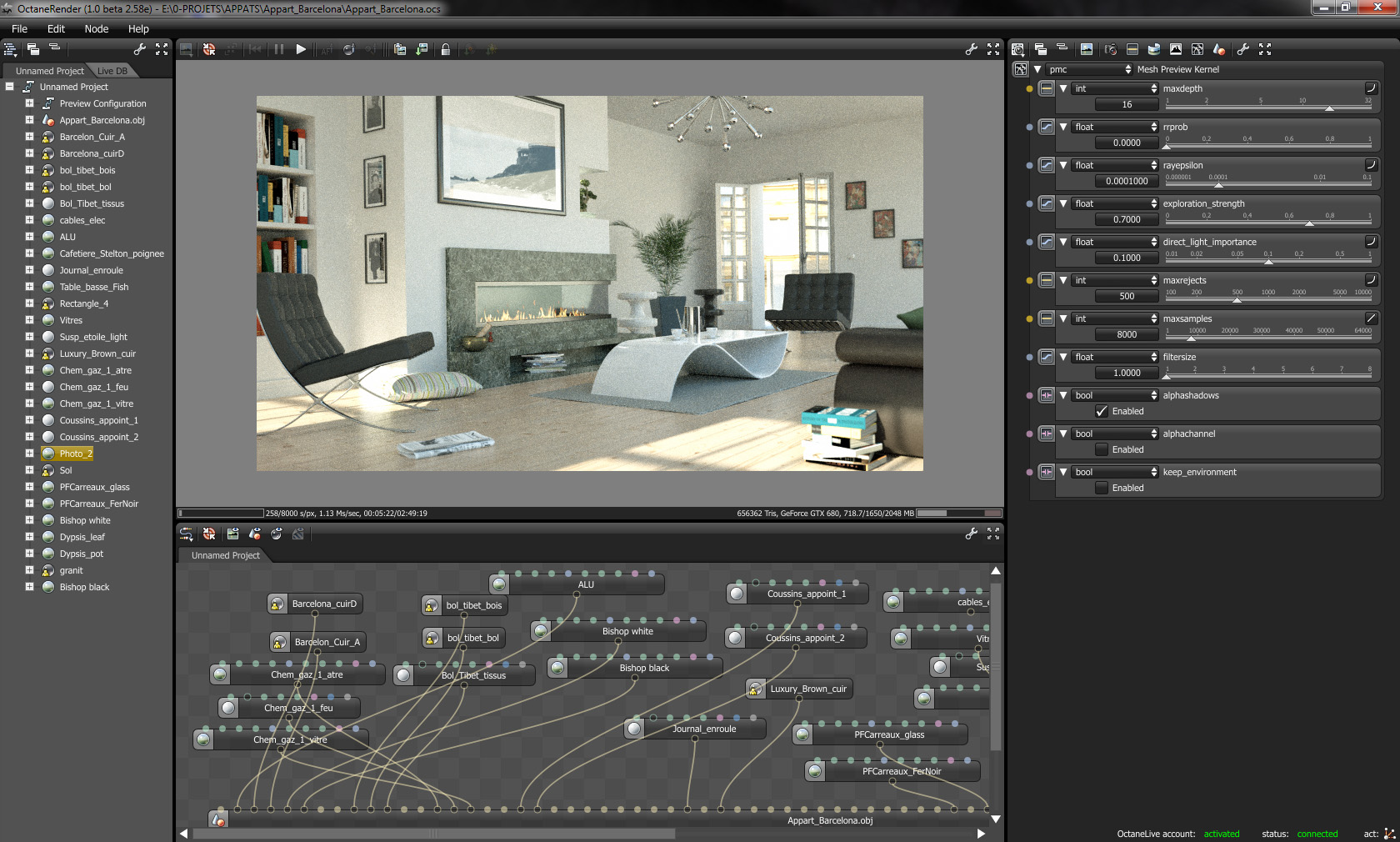Open the int type dropdown for maxdepth
This screenshot has height=842, width=1400.
(x=1115, y=88)
